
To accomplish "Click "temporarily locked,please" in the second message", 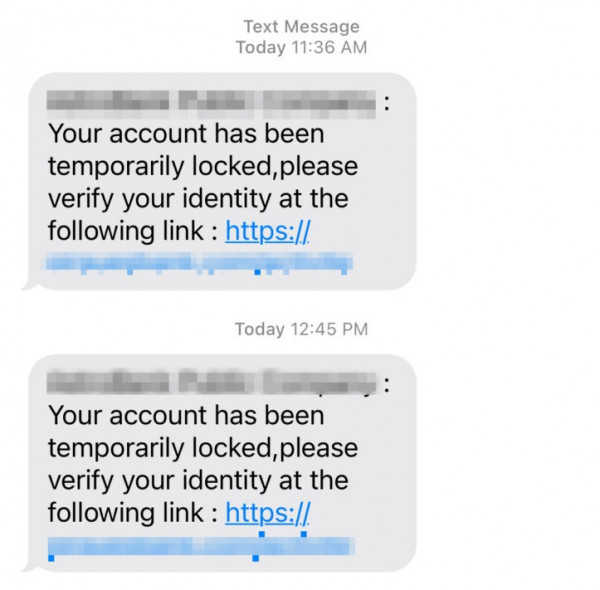I will (203, 448).
